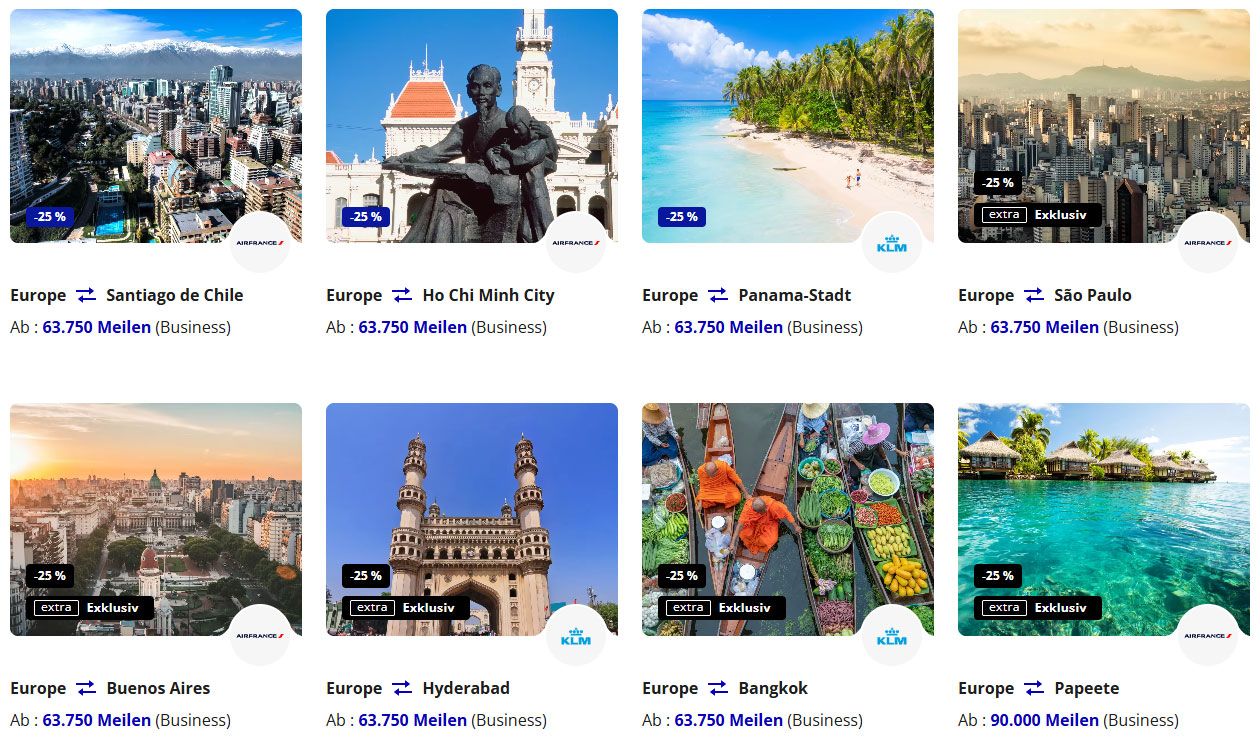
Task: Open the Europe to Ho Chi Minh City link
Action: pos(440,295)
